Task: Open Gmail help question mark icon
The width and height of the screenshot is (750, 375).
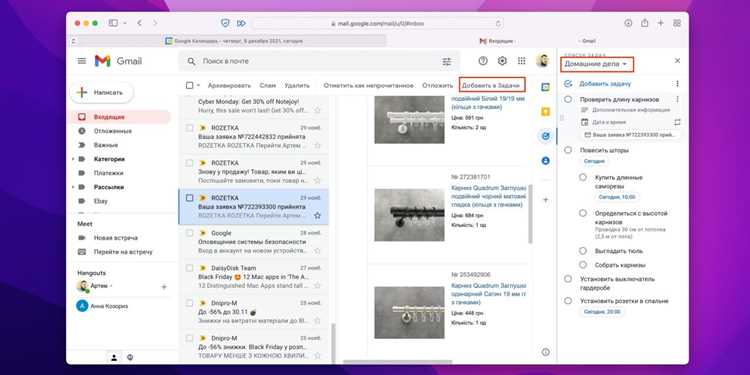Action: [483, 61]
